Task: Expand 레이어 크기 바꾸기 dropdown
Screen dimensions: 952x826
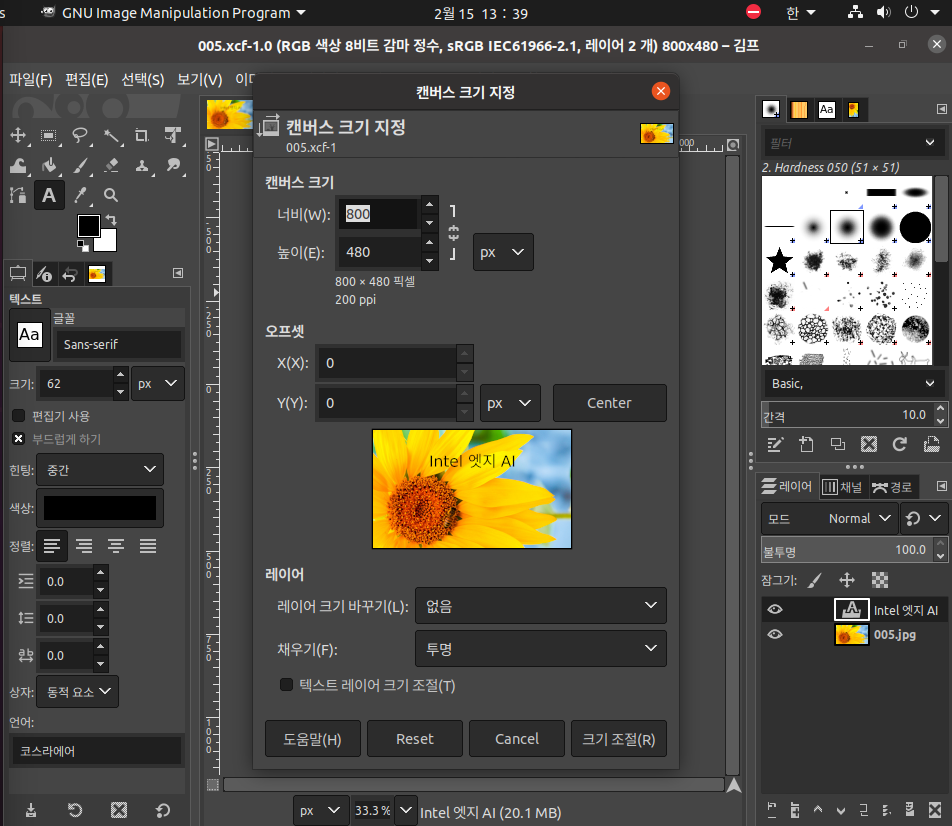Action: 540,606
